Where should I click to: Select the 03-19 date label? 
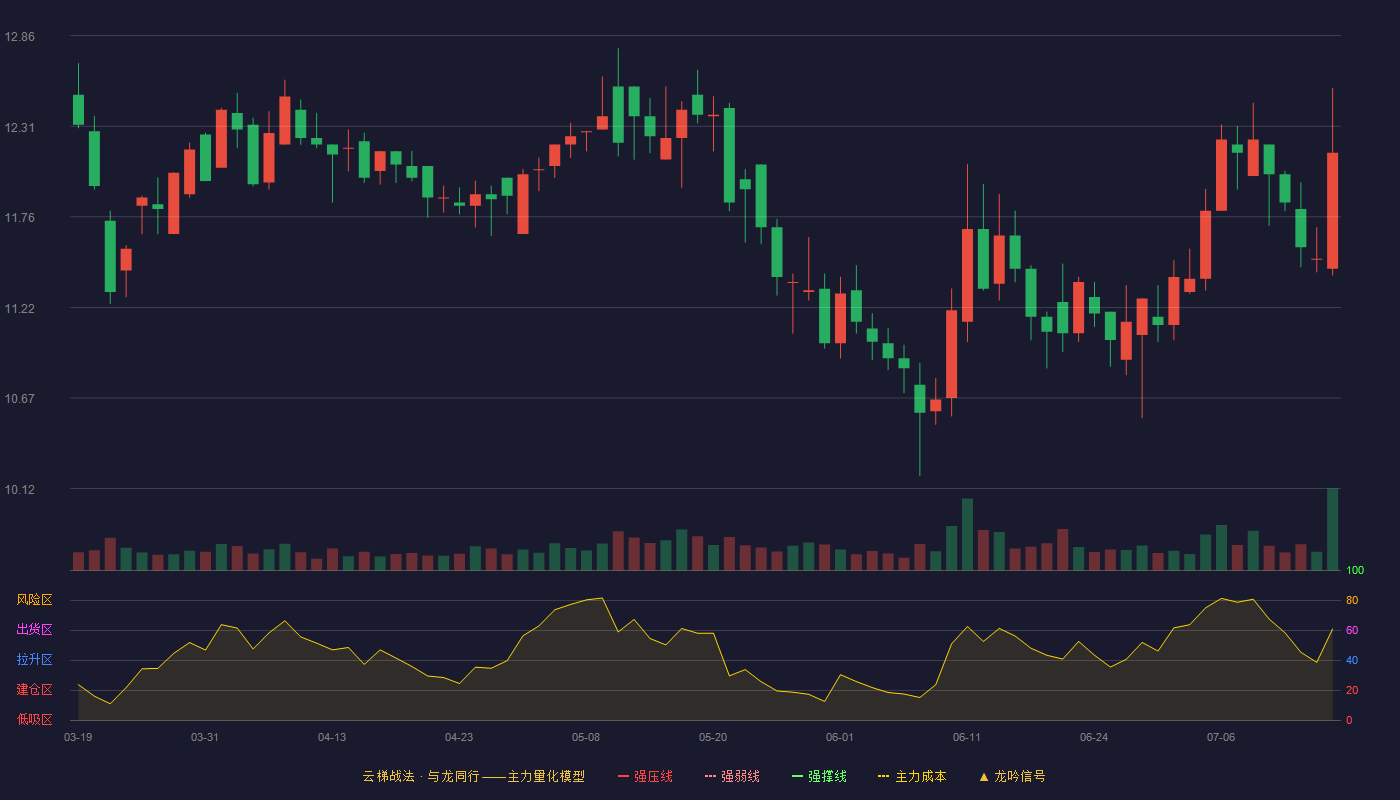pyautogui.click(x=78, y=737)
